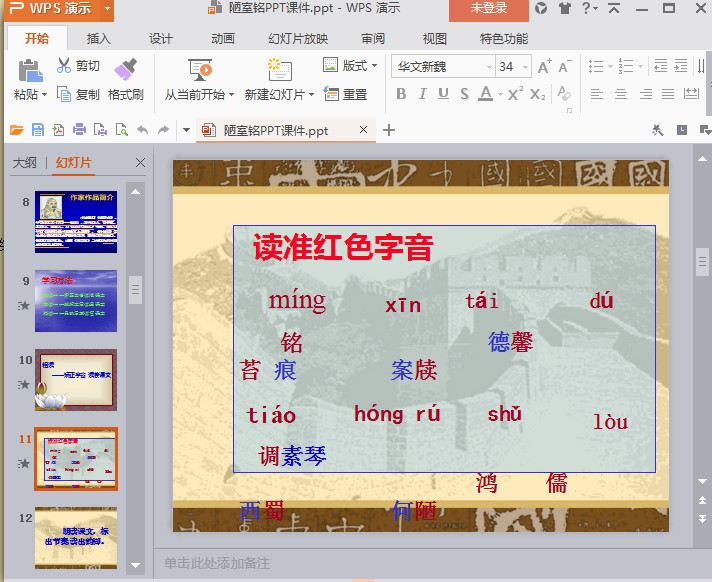Toggle text shadow S
Screen dimensions: 712x582
[464, 94]
